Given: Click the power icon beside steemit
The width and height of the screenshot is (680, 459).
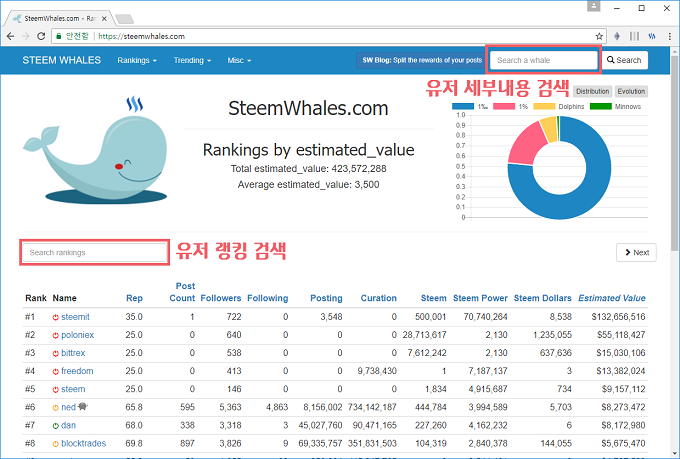Looking at the screenshot, I should 56,317.
